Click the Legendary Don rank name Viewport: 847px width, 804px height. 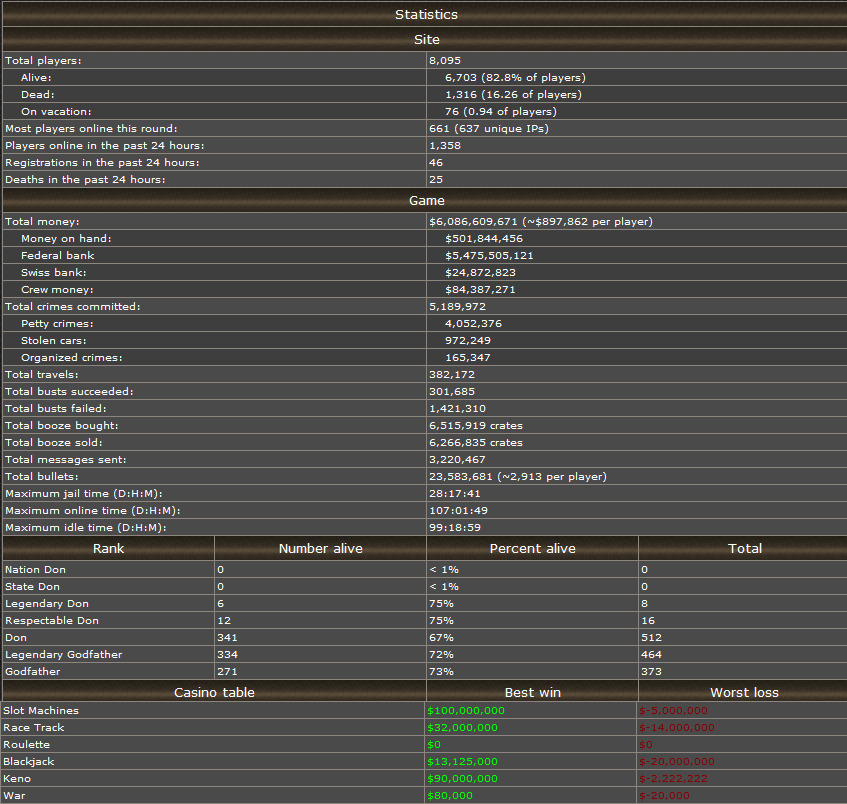pyautogui.click(x=47, y=604)
